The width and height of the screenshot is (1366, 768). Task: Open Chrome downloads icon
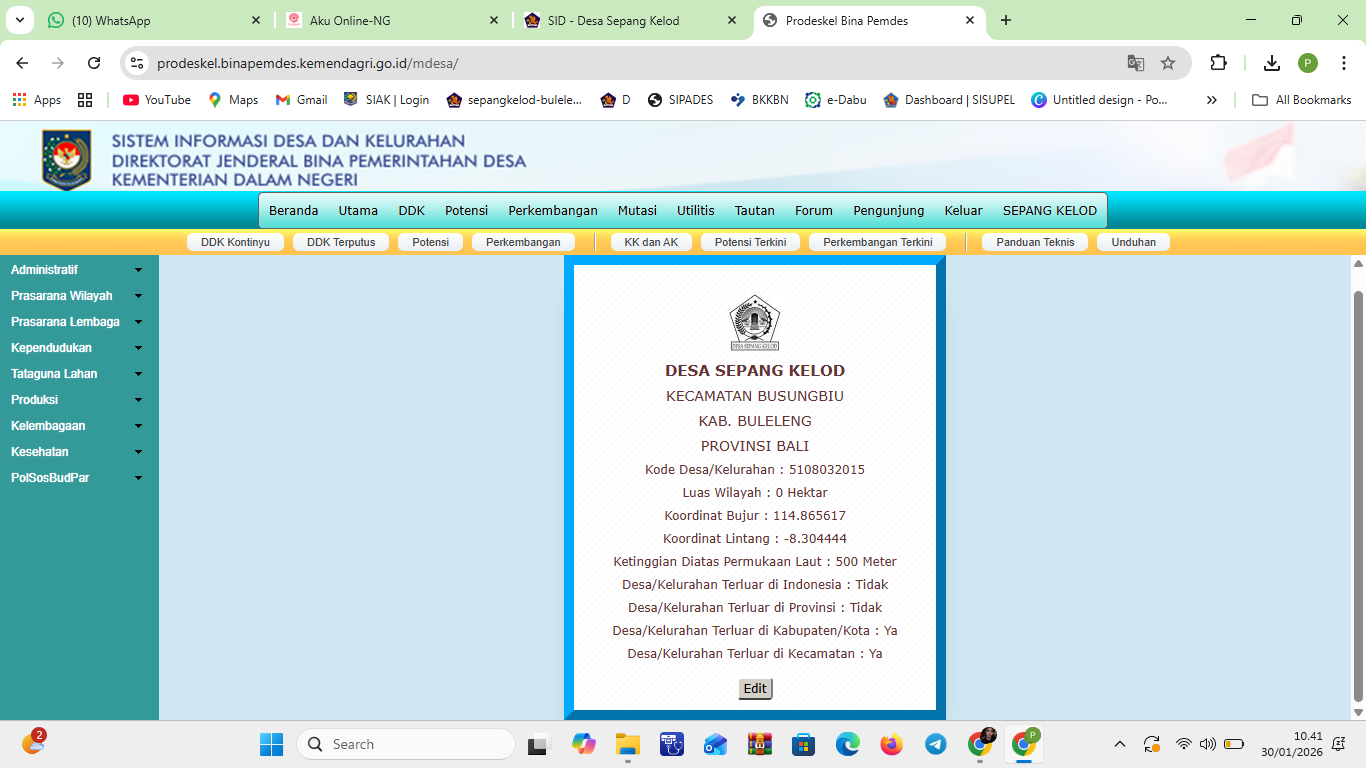point(1271,63)
